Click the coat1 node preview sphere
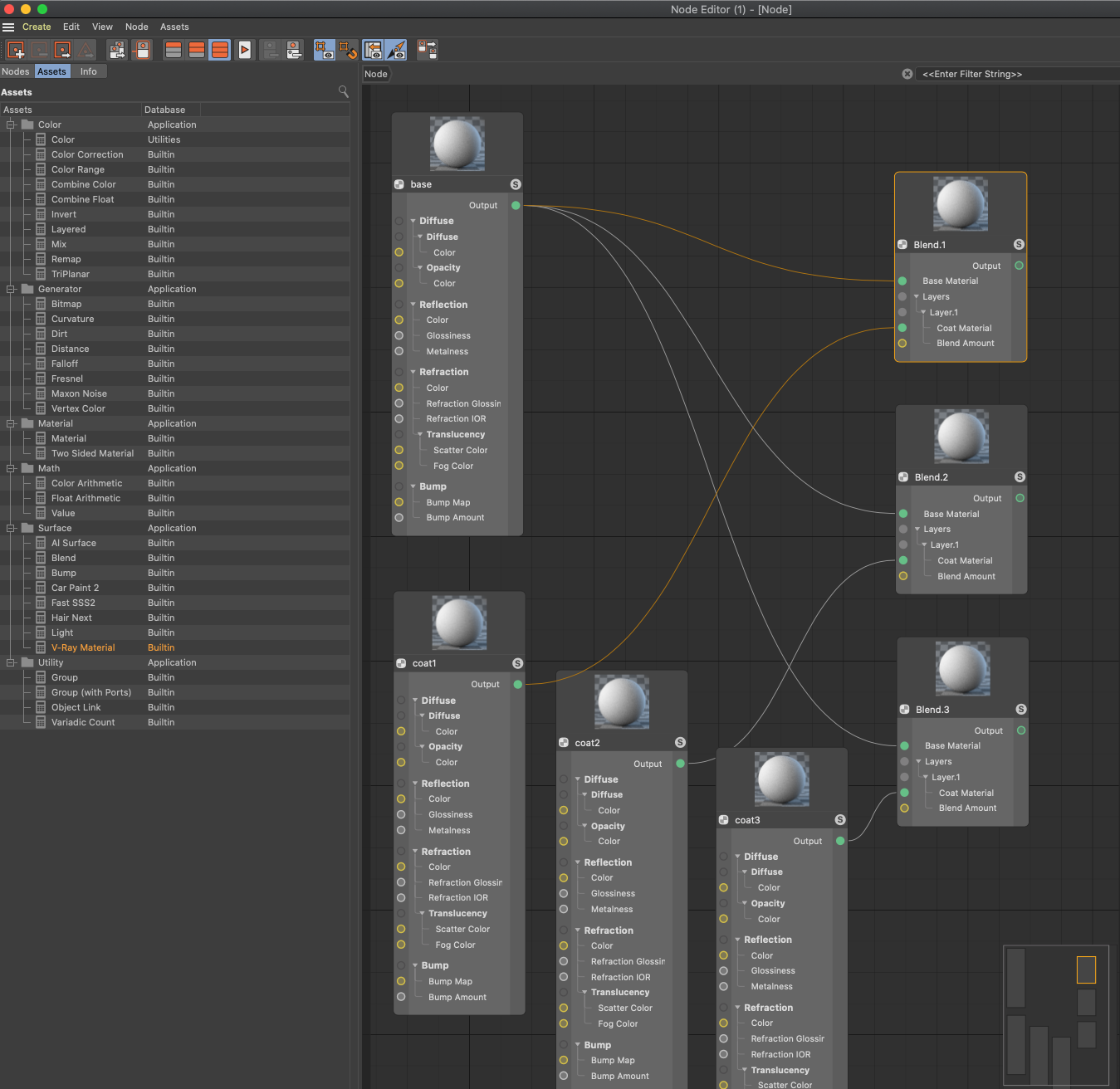The image size is (1120, 1089). coord(459,623)
